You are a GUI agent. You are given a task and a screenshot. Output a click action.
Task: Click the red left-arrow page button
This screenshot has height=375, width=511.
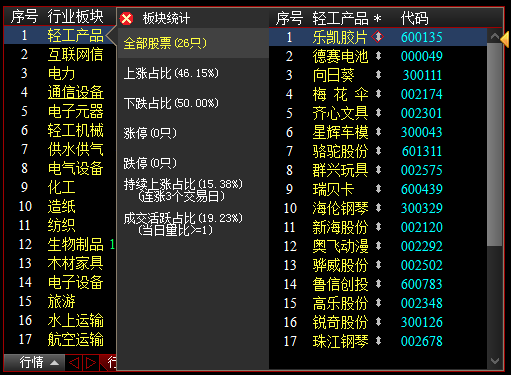74,363
